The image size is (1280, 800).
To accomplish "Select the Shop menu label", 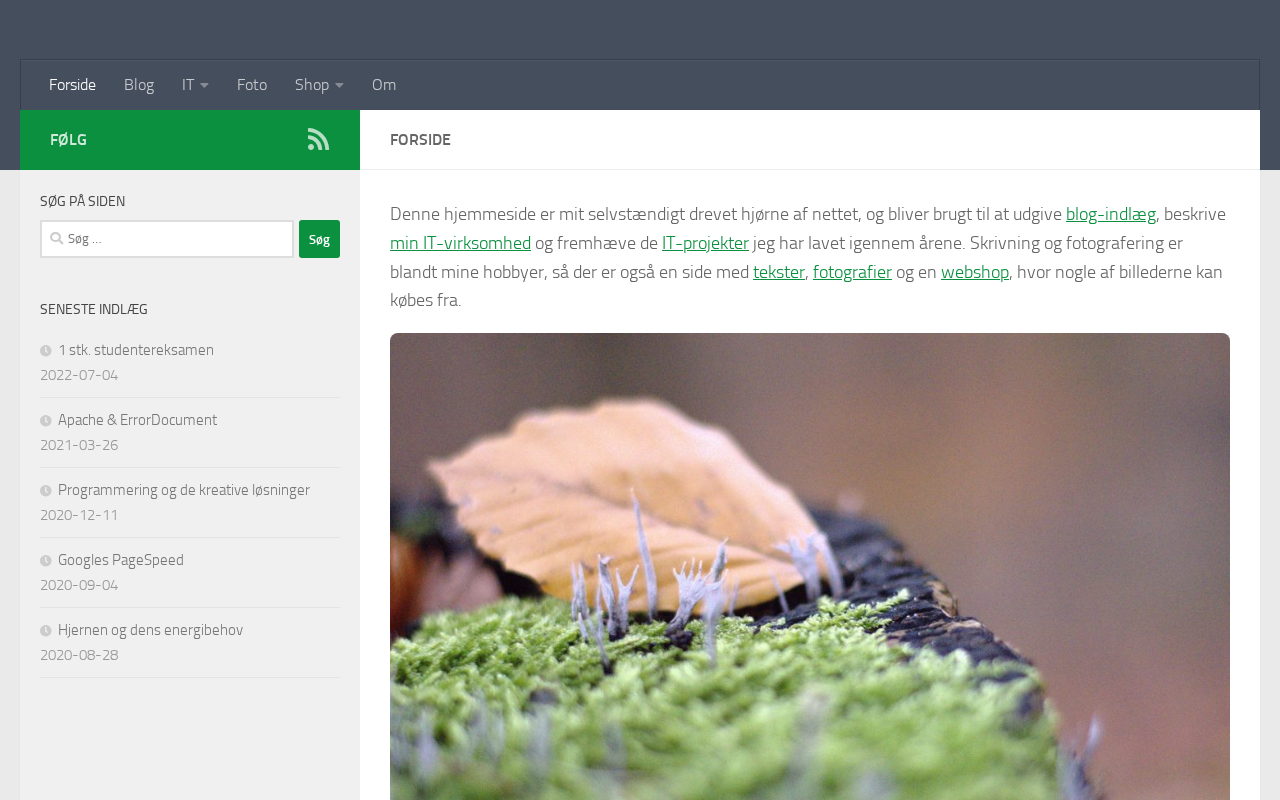I will 312,85.
